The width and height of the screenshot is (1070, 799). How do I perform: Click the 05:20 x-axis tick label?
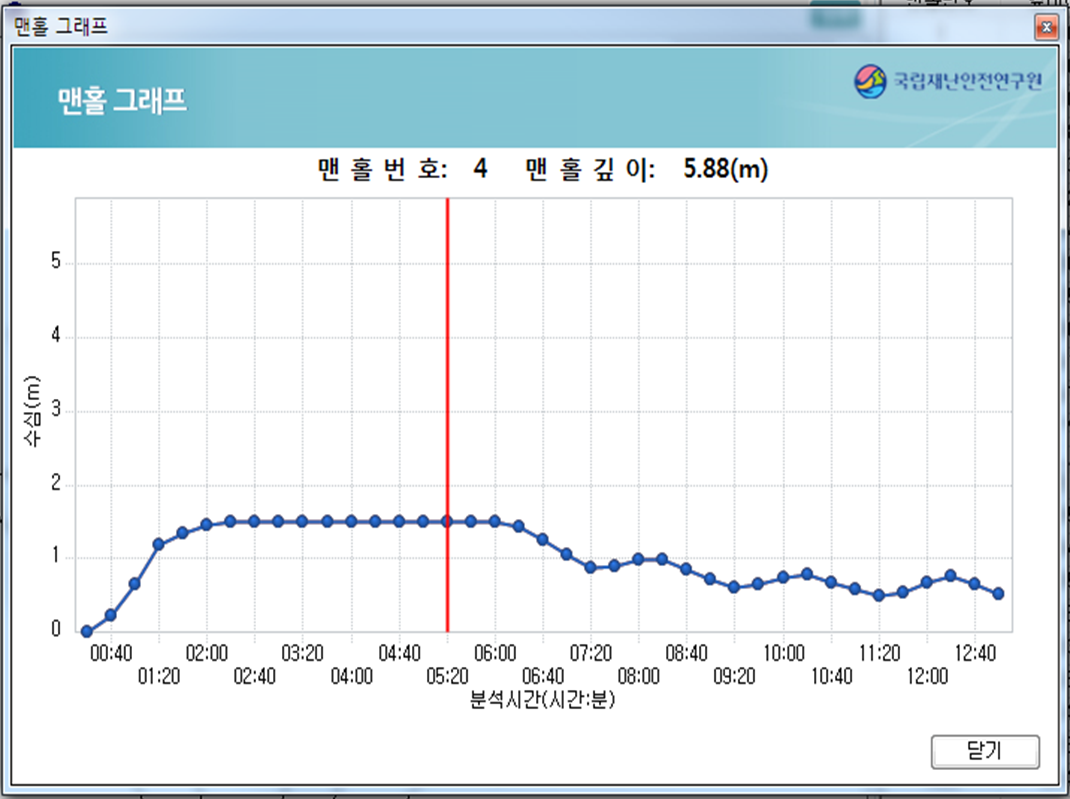coord(447,676)
